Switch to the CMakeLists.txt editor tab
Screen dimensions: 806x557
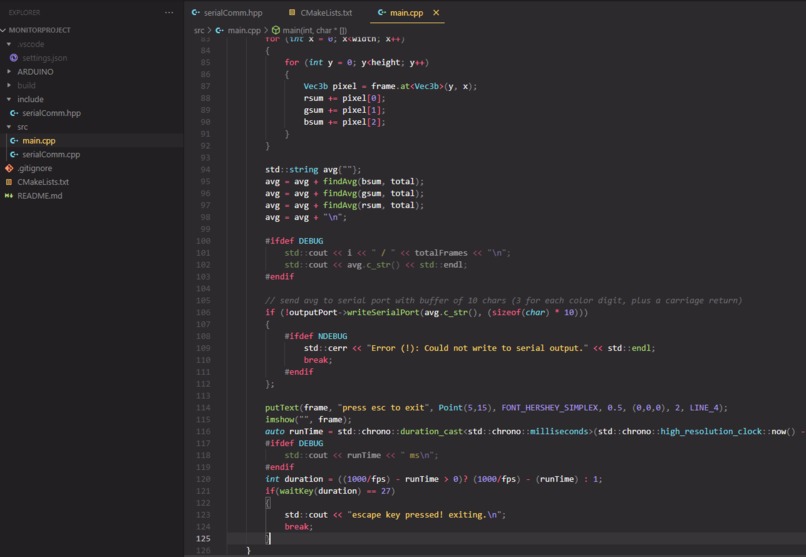(x=326, y=13)
